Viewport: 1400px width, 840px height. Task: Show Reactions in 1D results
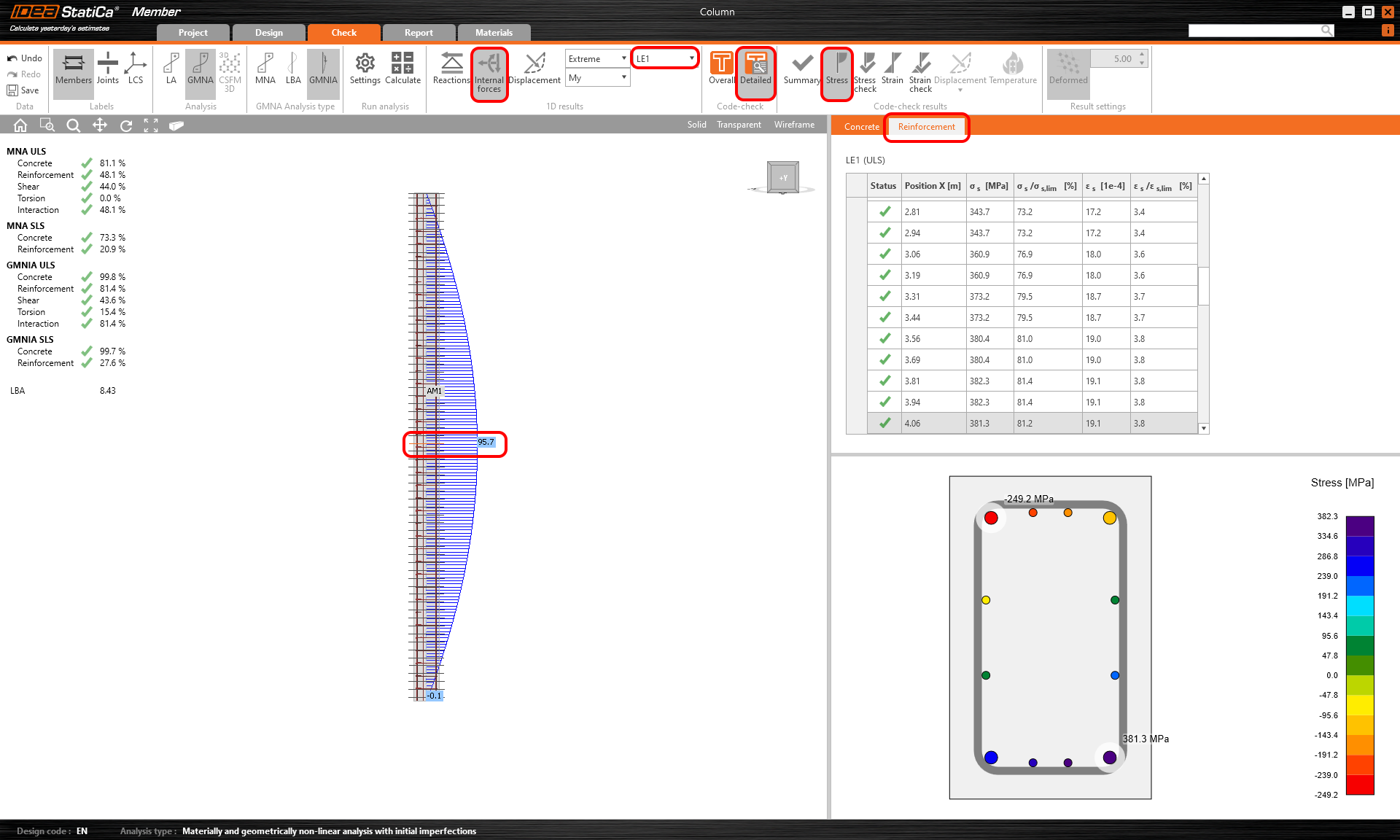[x=451, y=69]
